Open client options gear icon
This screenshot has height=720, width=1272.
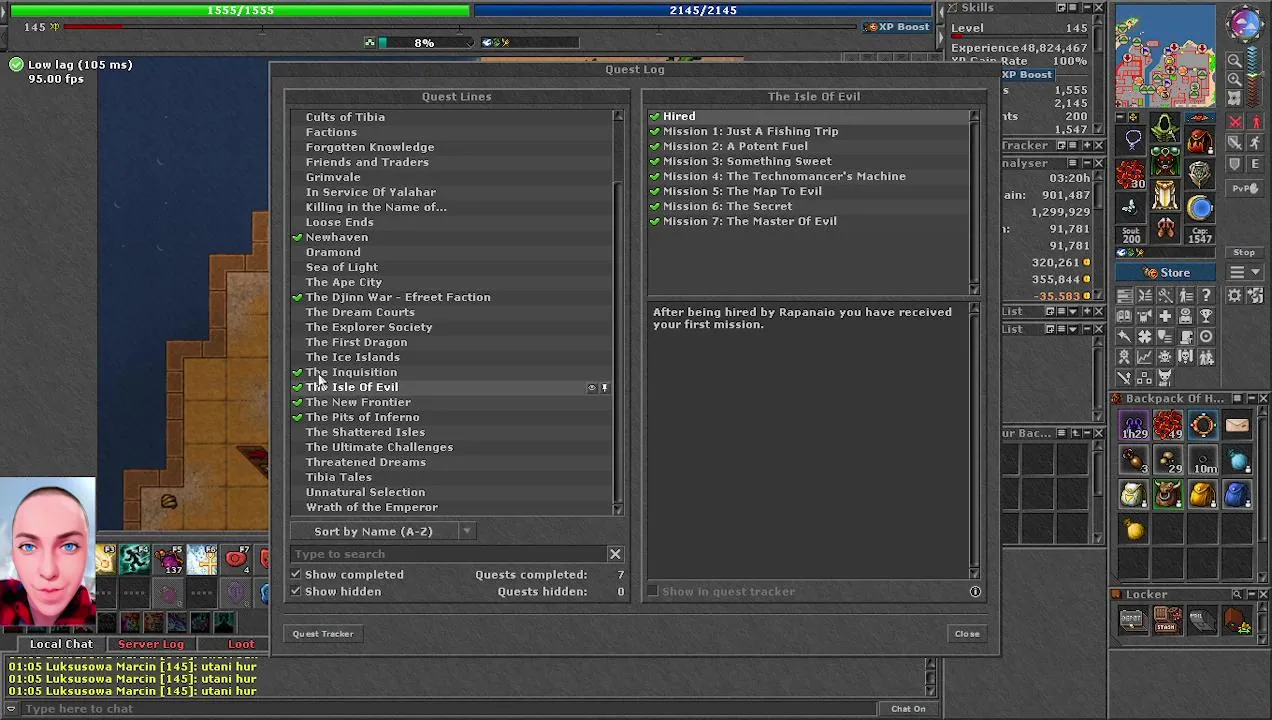(x=1234, y=295)
